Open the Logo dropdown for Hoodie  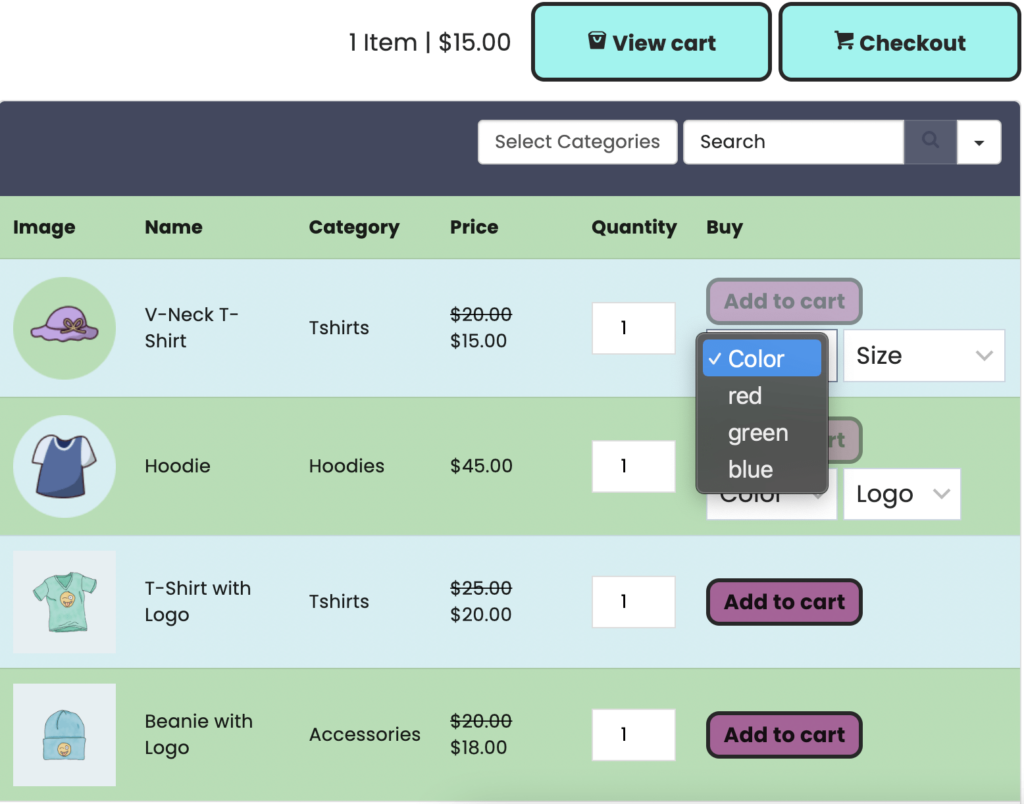(901, 493)
